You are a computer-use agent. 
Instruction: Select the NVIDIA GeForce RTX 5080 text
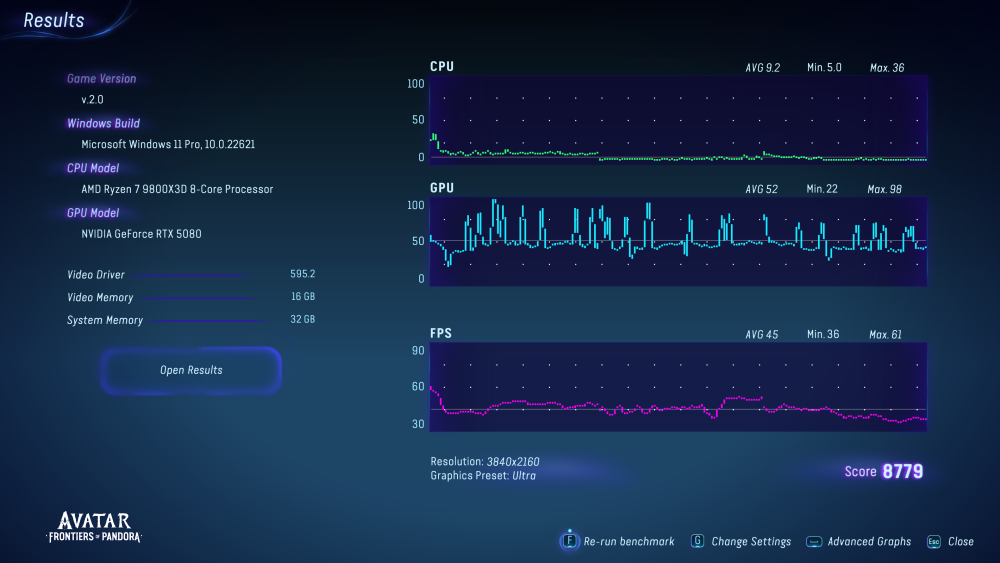148,234
